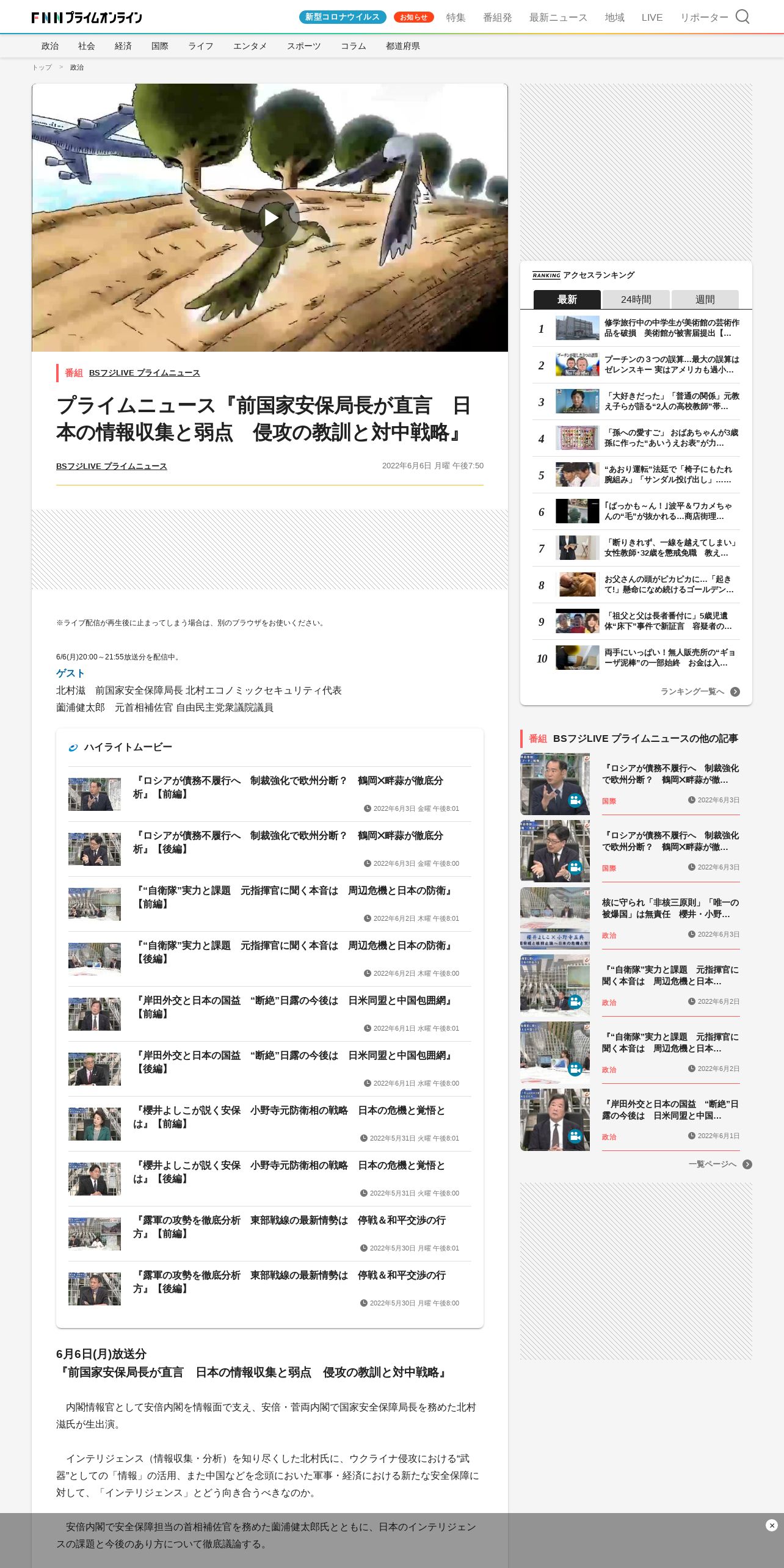The width and height of the screenshot is (784, 1568).
Task: Go to the エンタメ category
Action: click(250, 46)
